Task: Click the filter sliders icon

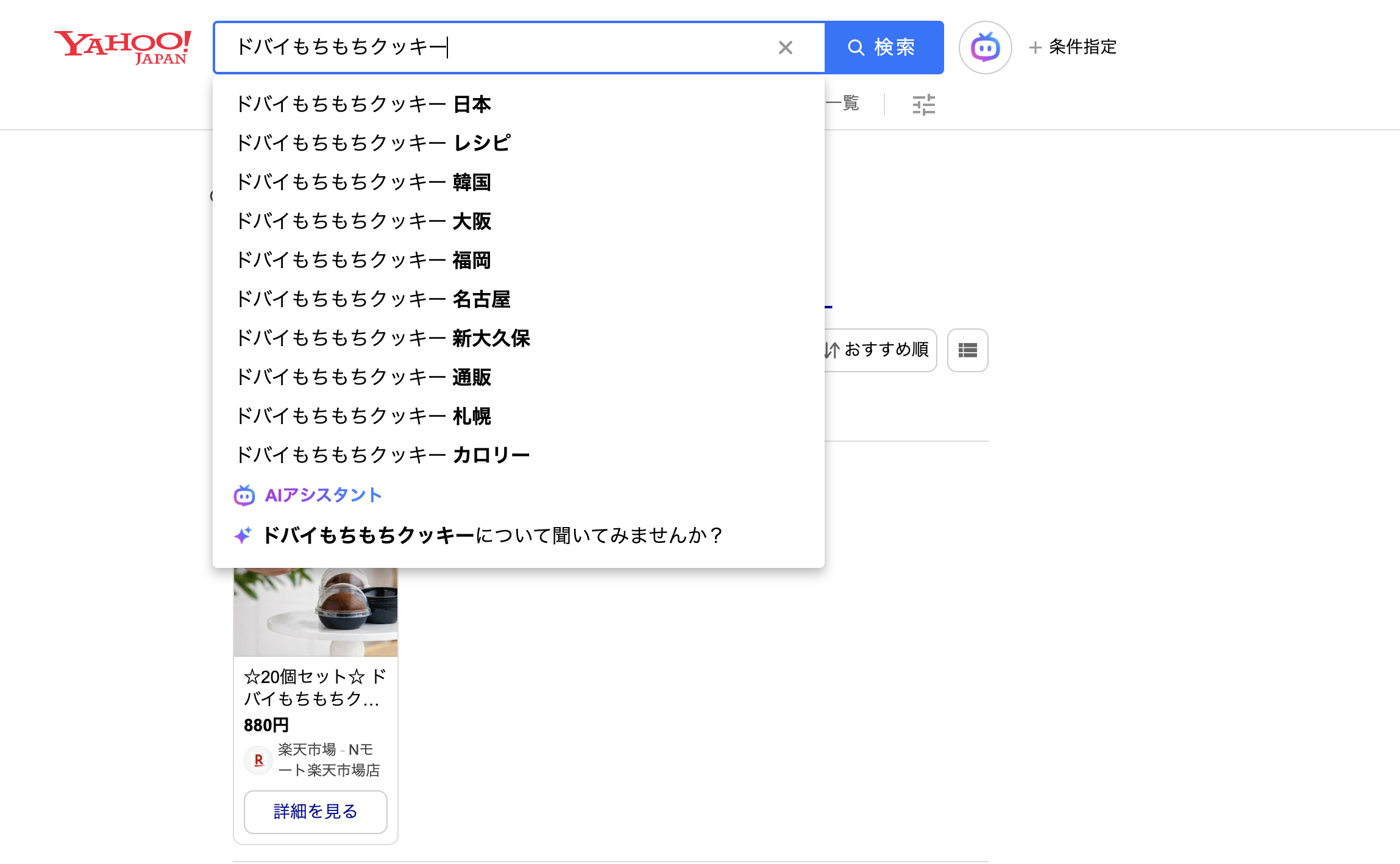Action: pos(923,105)
